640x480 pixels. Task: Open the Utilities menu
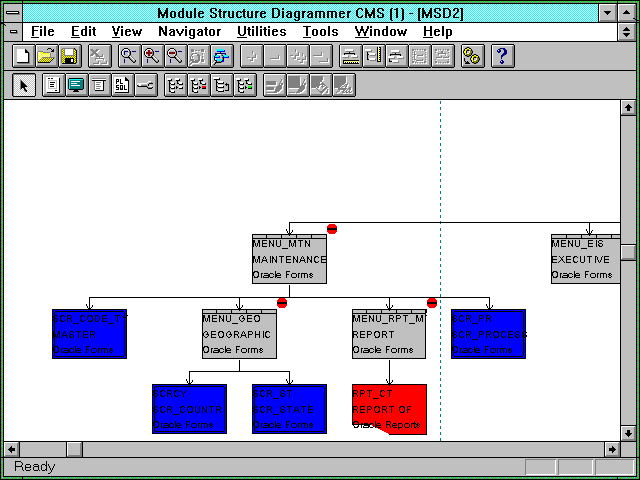[262, 31]
